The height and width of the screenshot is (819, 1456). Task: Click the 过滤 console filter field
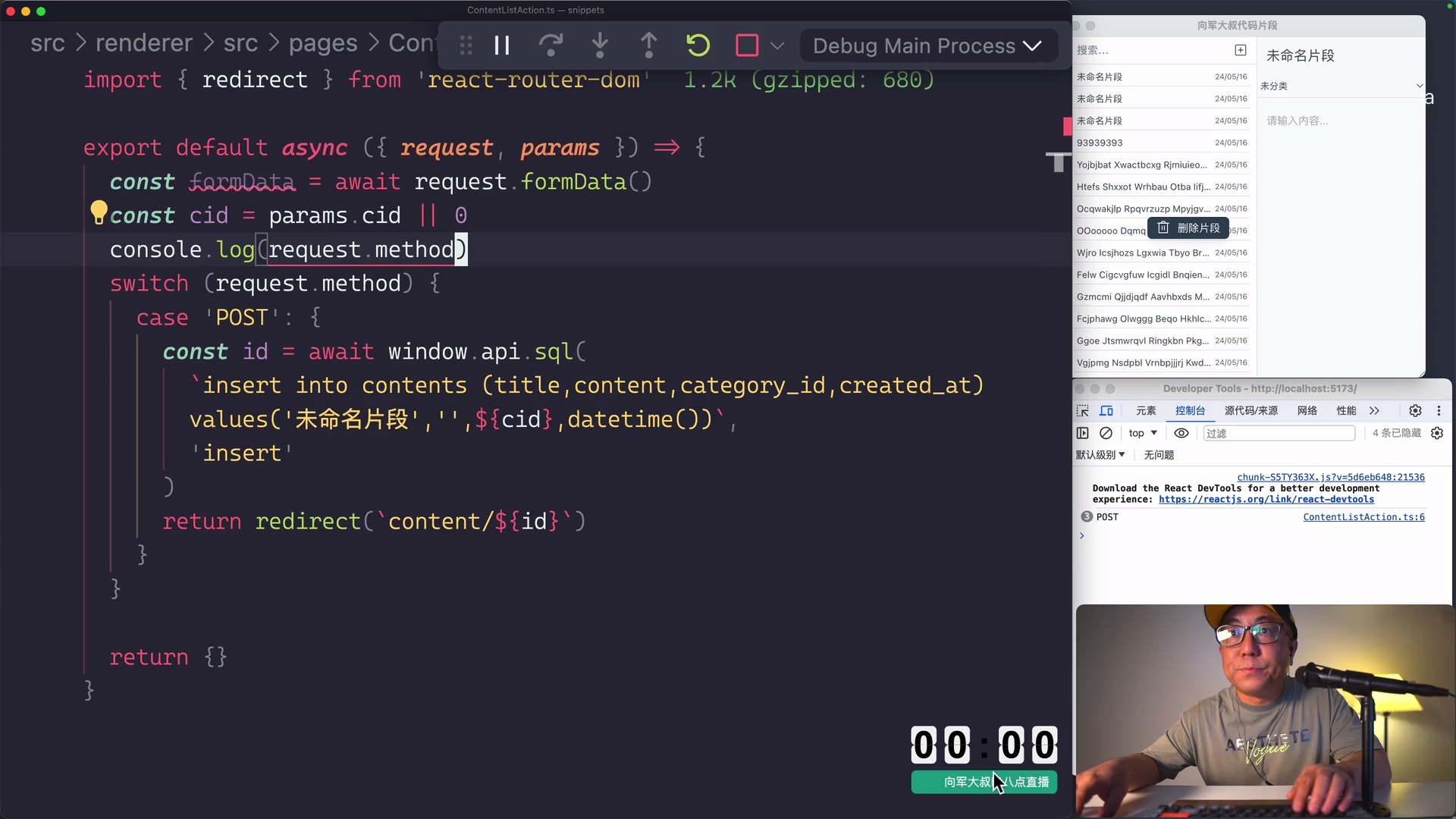1279,433
